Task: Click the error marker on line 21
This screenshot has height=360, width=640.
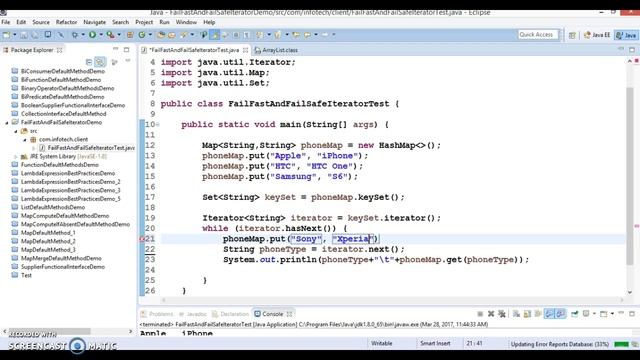Action: click(142, 239)
